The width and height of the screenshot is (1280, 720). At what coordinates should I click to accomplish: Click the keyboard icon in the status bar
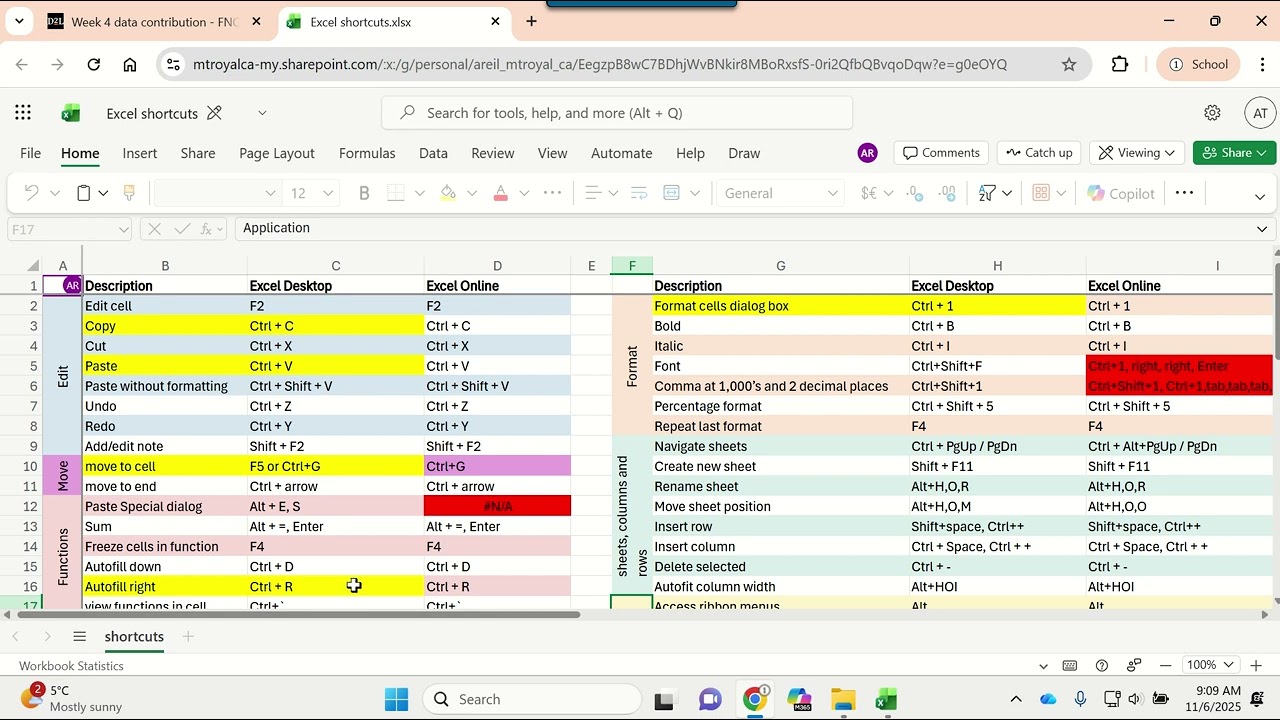1070,666
